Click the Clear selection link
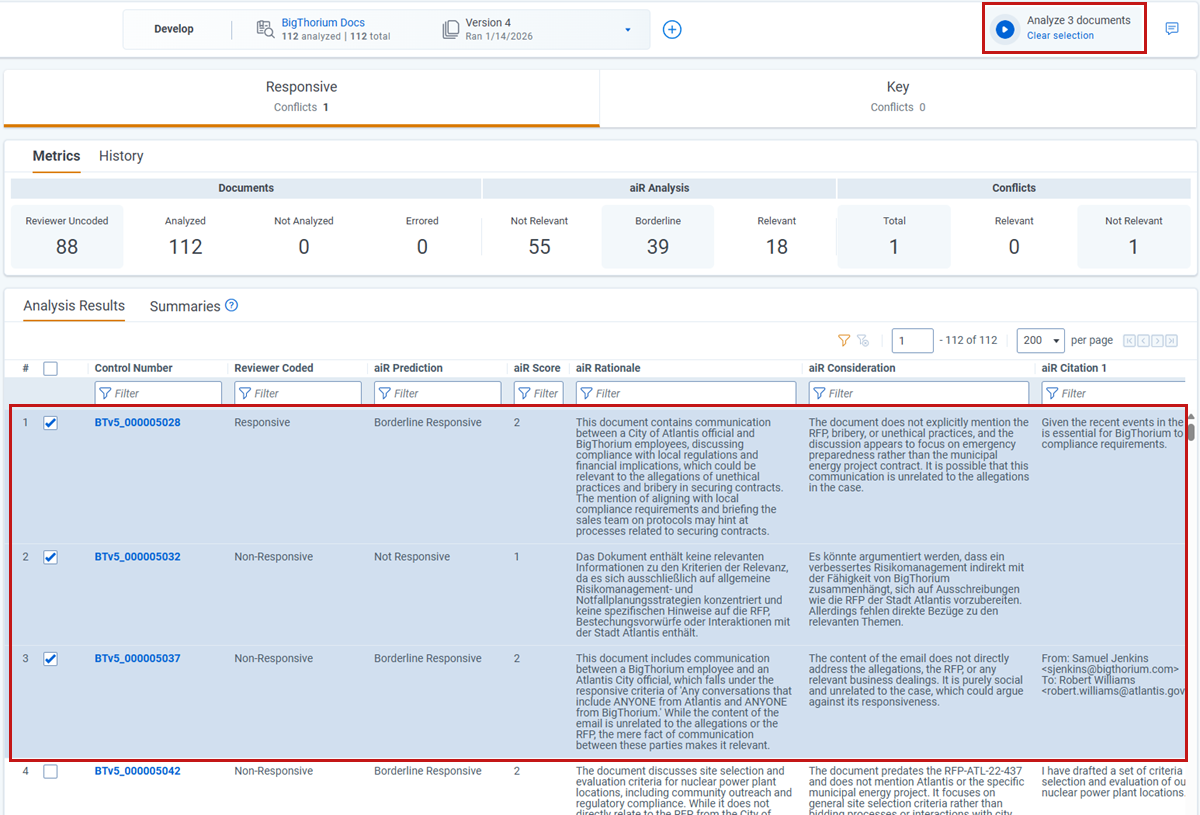The width and height of the screenshot is (1200, 815). point(1060,36)
